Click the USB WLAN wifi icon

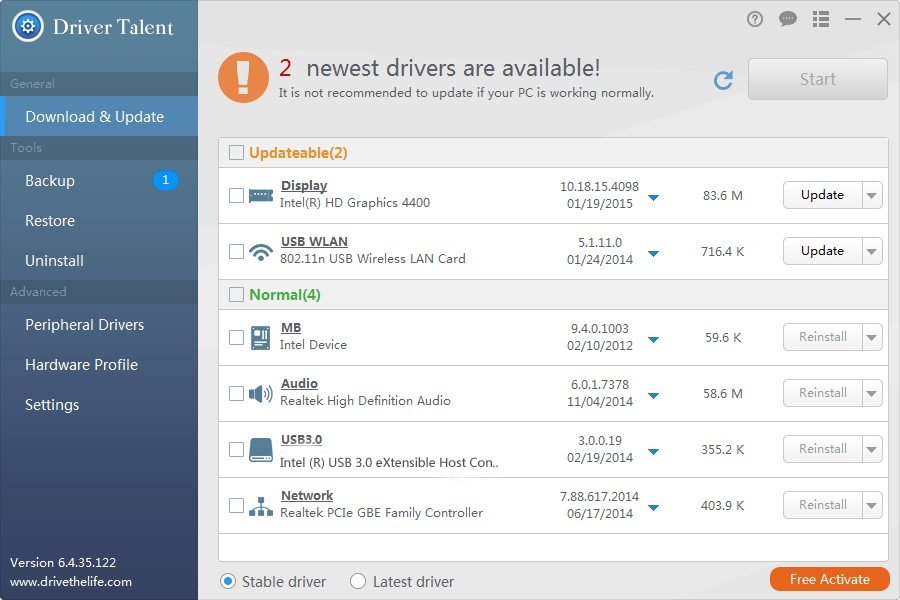261,251
